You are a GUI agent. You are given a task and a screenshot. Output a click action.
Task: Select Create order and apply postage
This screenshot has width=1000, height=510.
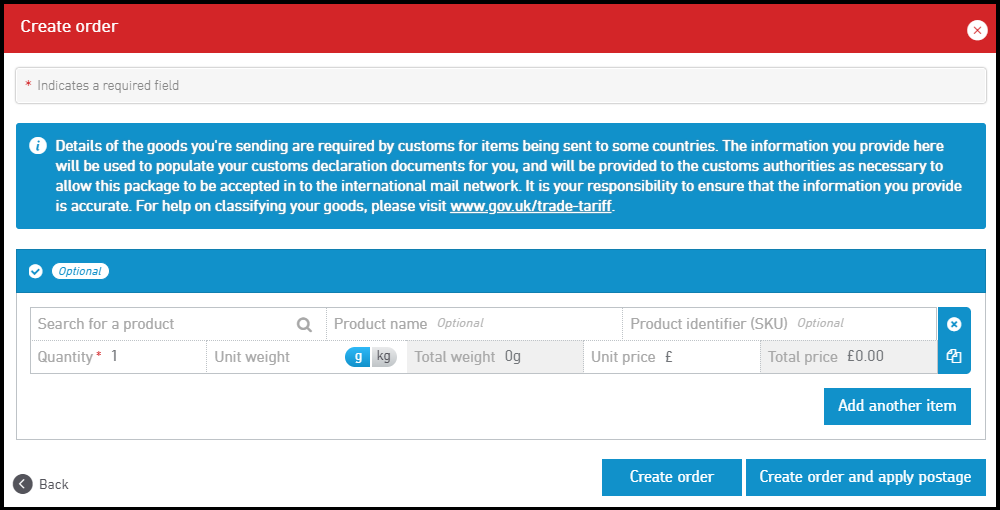click(865, 477)
